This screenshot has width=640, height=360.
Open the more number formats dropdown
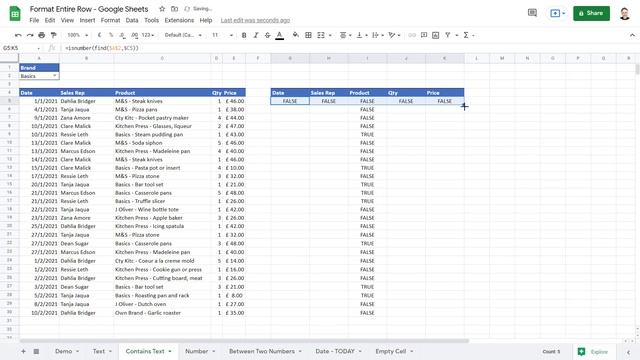[x=148, y=36]
